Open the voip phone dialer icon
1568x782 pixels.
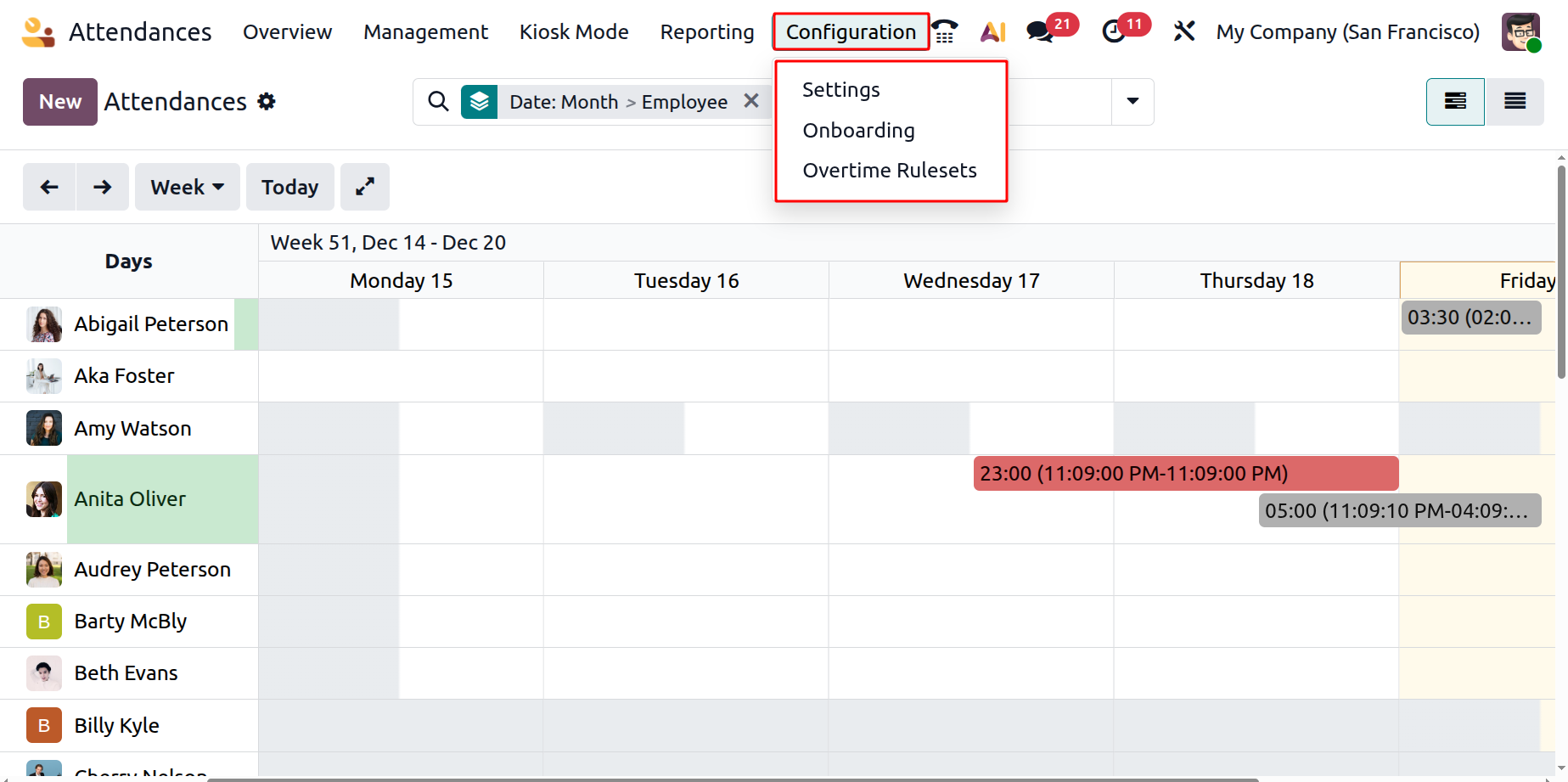click(x=945, y=32)
